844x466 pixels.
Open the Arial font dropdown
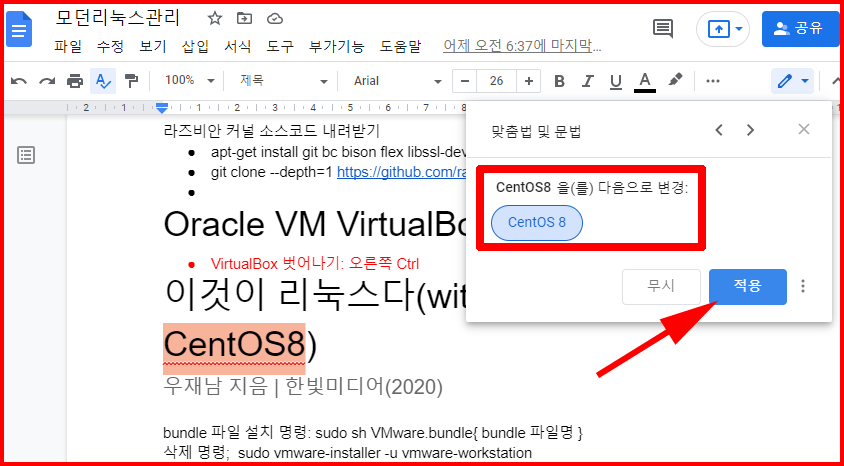click(397, 81)
